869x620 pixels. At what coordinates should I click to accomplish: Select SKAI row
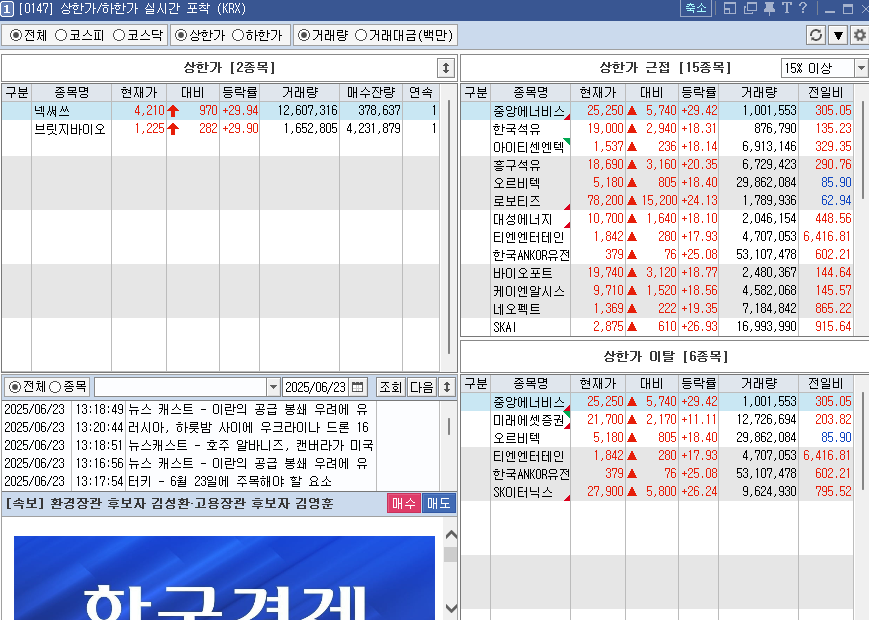pyautogui.click(x=657, y=327)
